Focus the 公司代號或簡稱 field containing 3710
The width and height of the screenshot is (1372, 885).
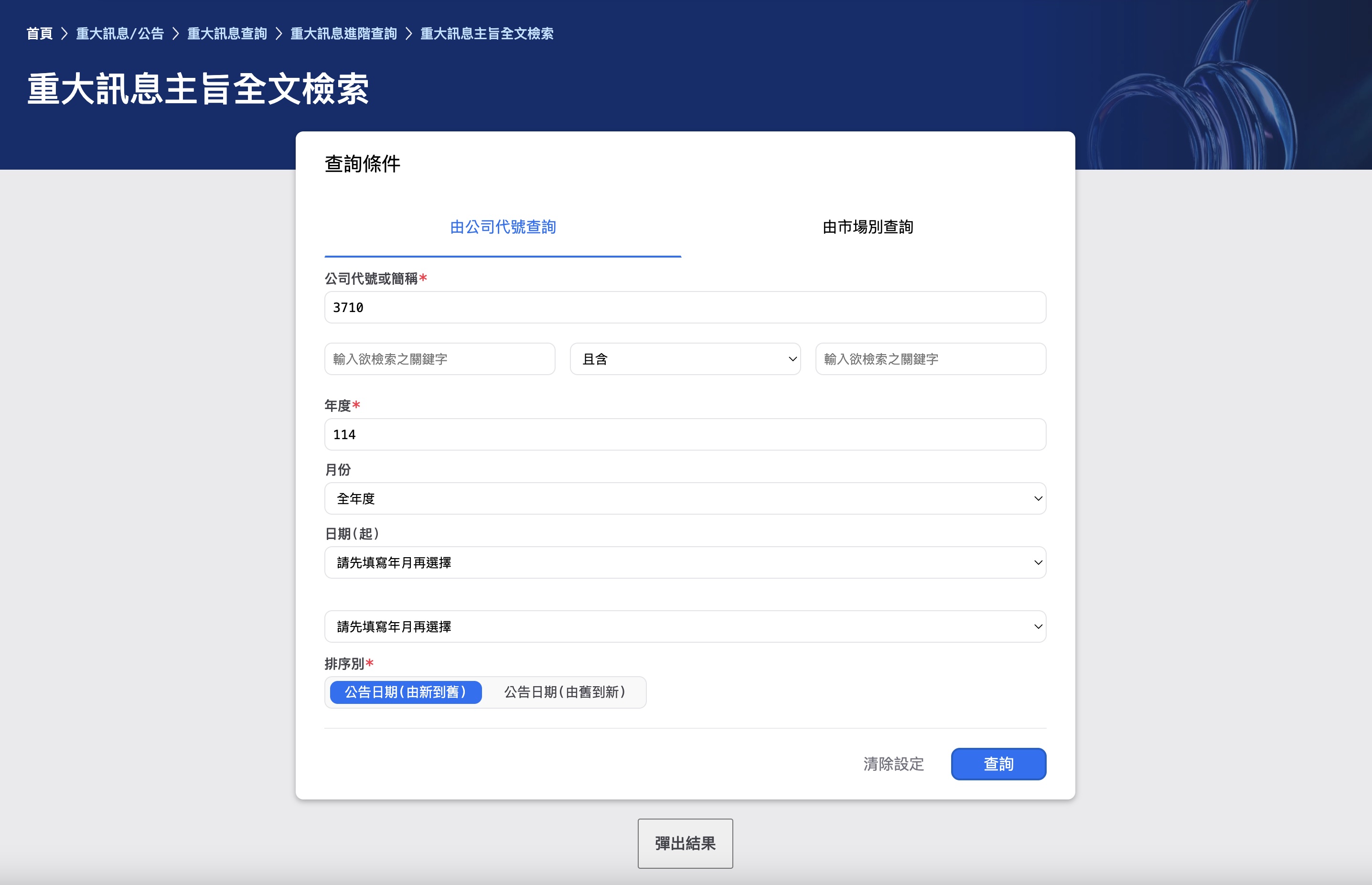(685, 307)
